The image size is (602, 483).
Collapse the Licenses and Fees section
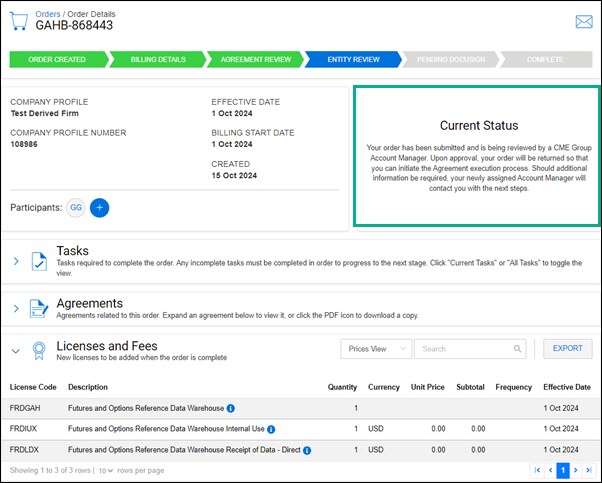click(x=16, y=350)
